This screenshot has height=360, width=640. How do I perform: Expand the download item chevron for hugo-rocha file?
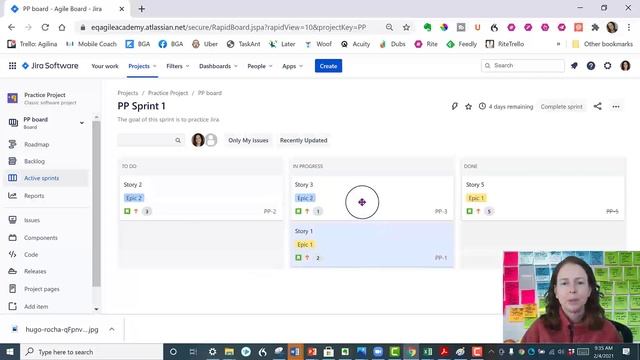(x=112, y=329)
